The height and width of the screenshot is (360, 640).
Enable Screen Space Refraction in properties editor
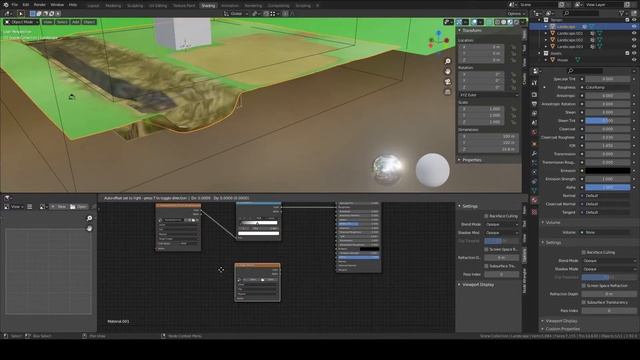[584, 286]
